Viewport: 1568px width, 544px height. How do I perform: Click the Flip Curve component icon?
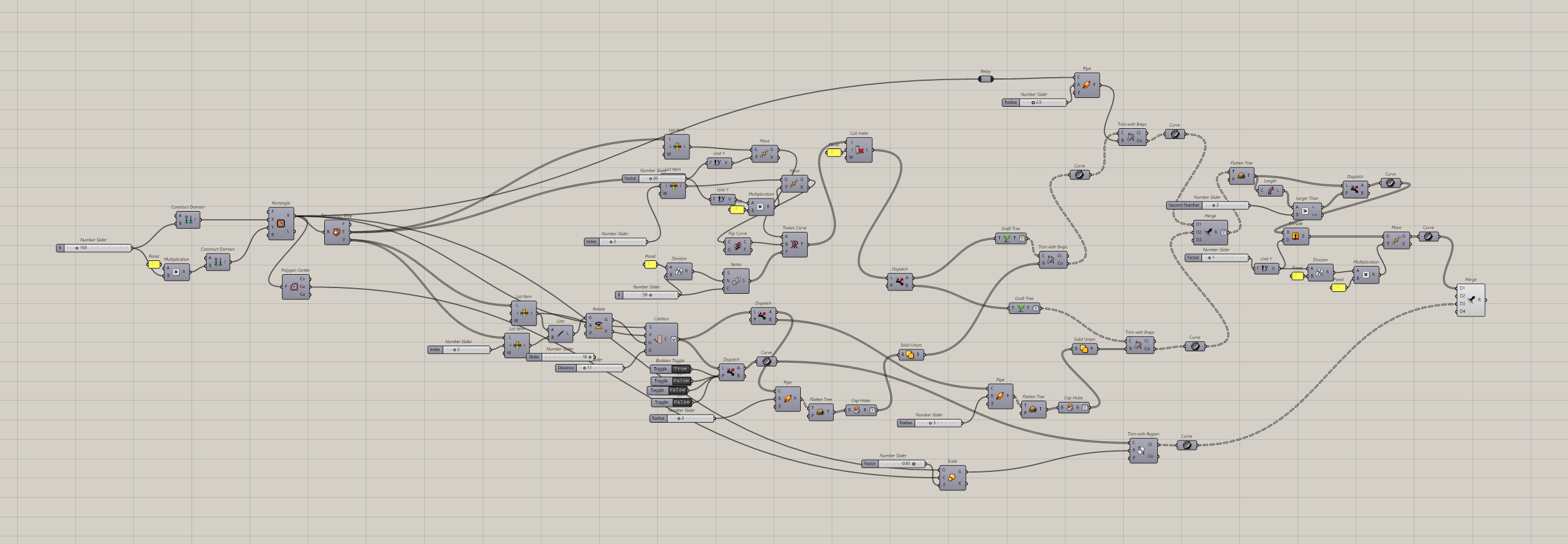click(x=737, y=246)
